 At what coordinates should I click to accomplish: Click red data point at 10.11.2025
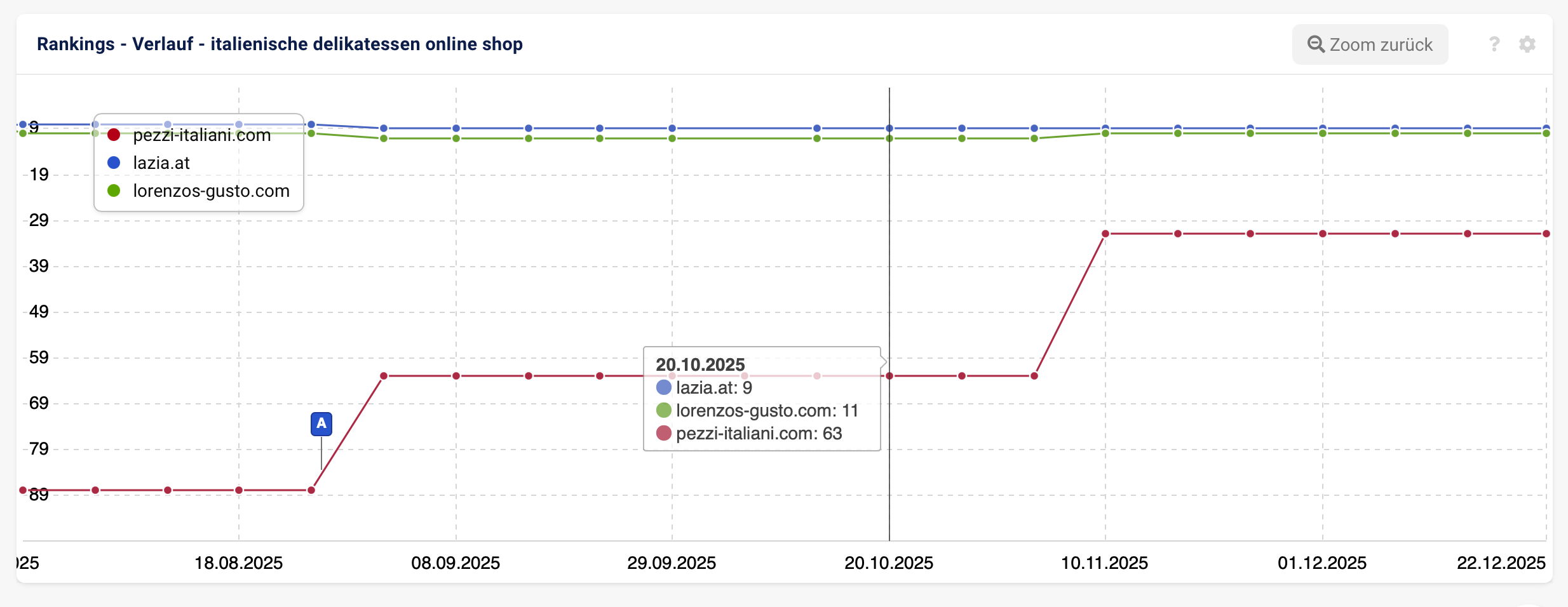(1105, 234)
